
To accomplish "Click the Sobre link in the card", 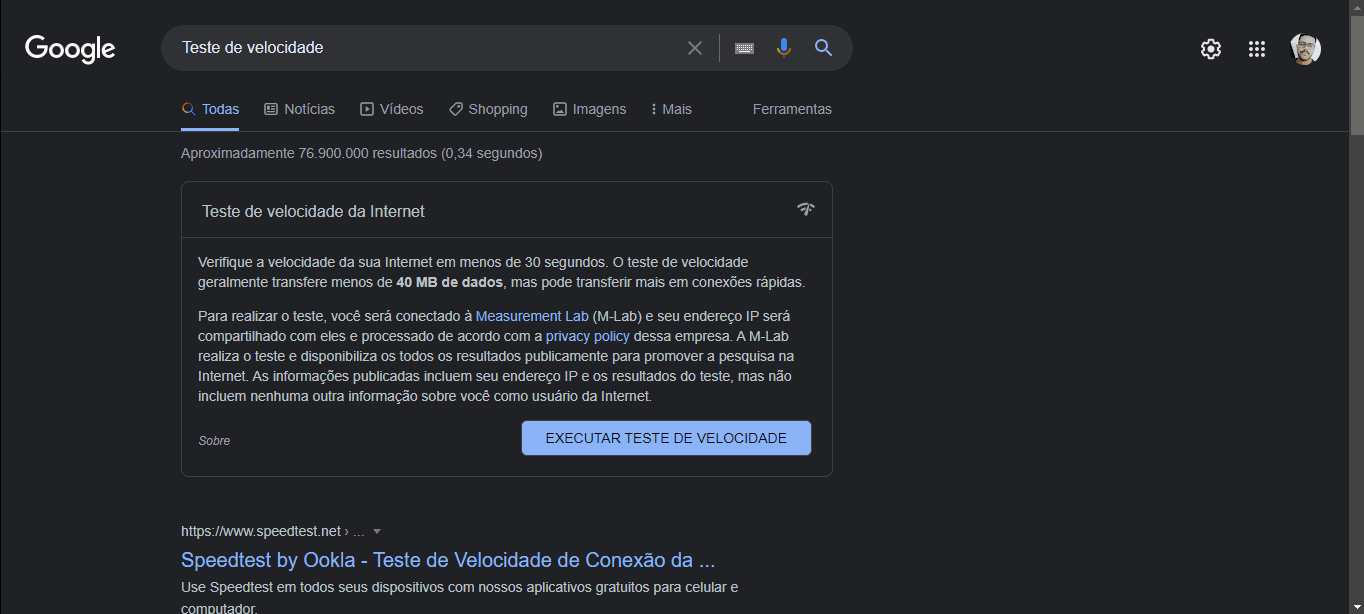I will (214, 441).
